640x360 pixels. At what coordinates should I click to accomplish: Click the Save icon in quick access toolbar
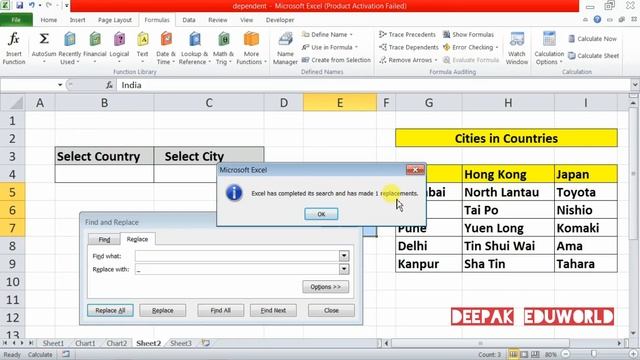pyautogui.click(x=20, y=6)
